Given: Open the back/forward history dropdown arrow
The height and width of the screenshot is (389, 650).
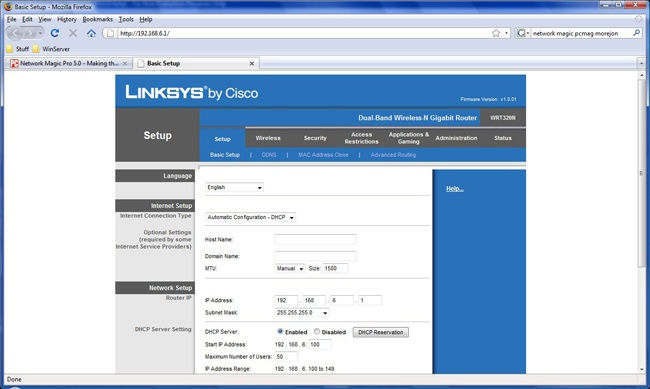Looking at the screenshot, I should pyautogui.click(x=40, y=33).
